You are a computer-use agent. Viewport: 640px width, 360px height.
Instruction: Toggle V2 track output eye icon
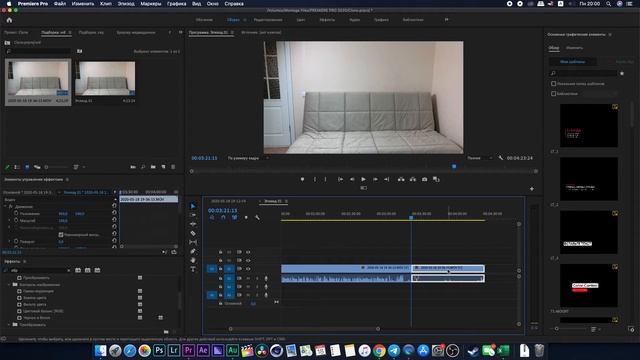[x=248, y=260]
